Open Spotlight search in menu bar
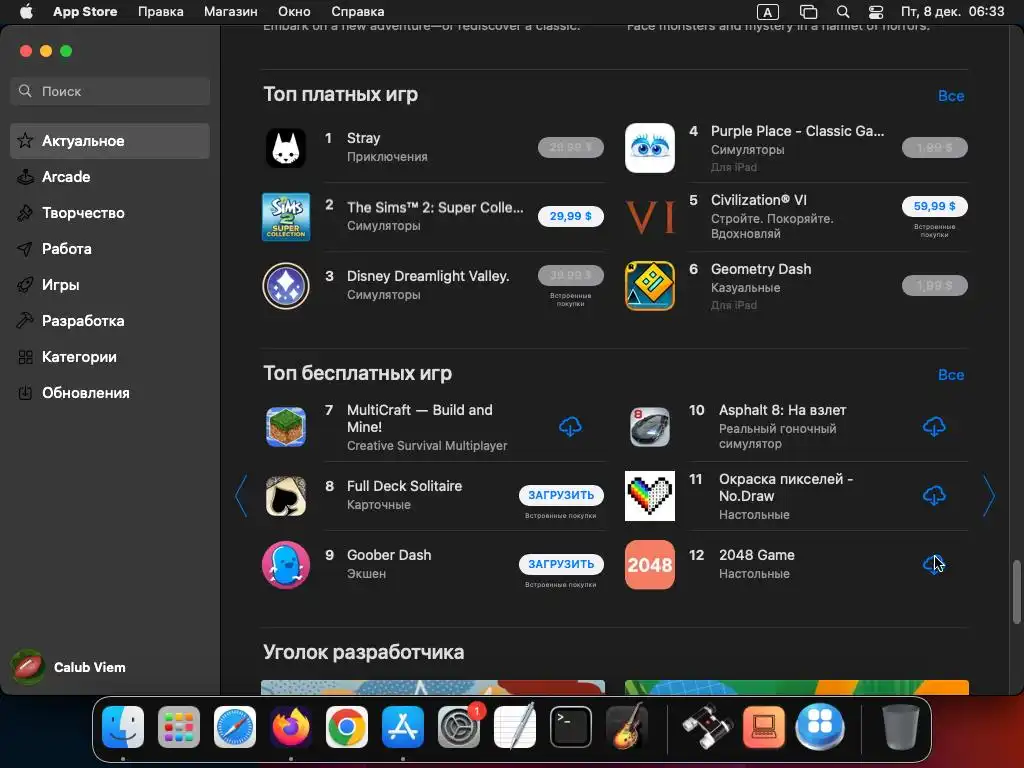1024x768 pixels. (x=843, y=12)
